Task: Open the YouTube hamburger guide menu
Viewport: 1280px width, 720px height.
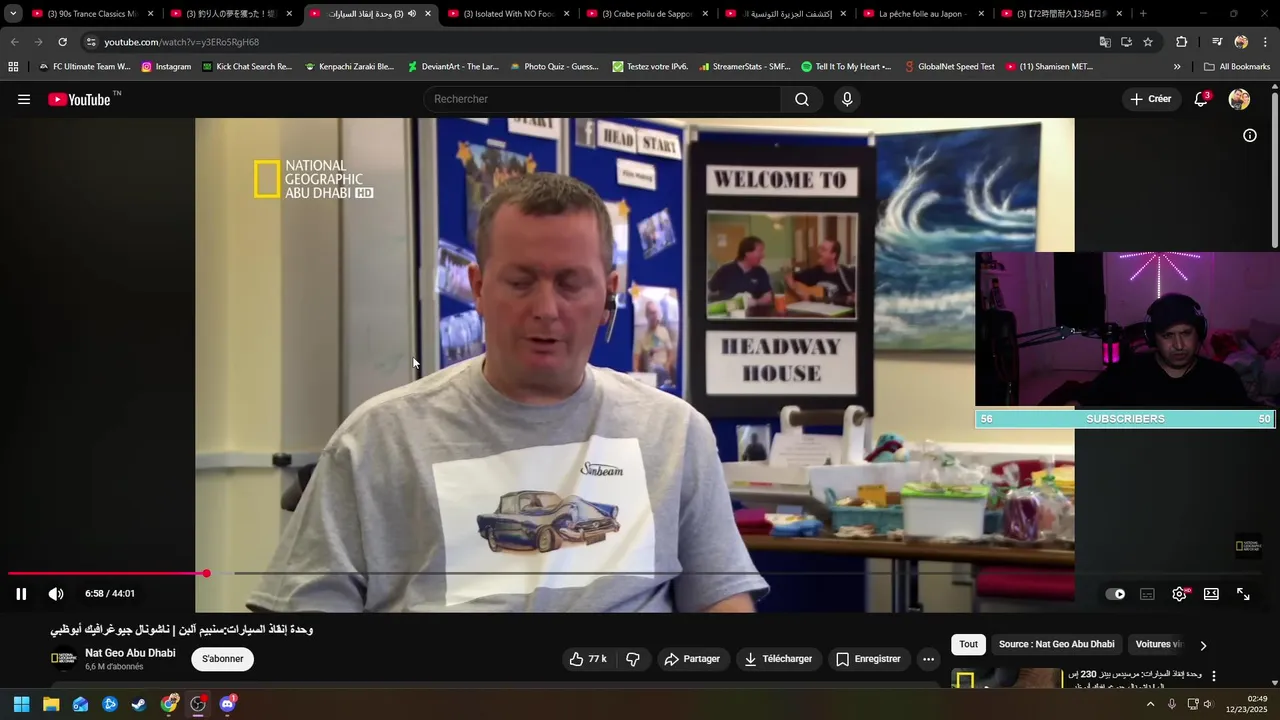Action: coord(24,99)
